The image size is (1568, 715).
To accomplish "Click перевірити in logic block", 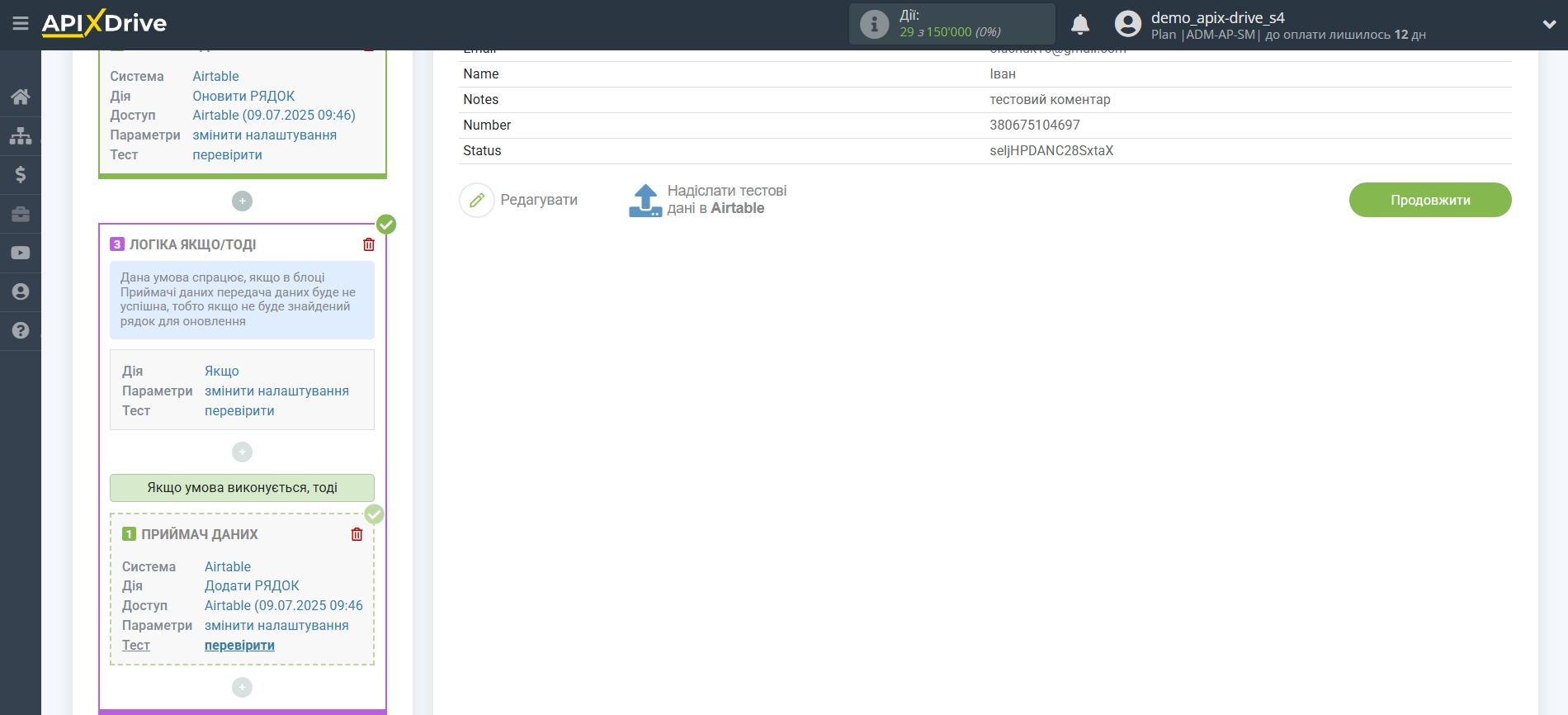I will pos(239,410).
